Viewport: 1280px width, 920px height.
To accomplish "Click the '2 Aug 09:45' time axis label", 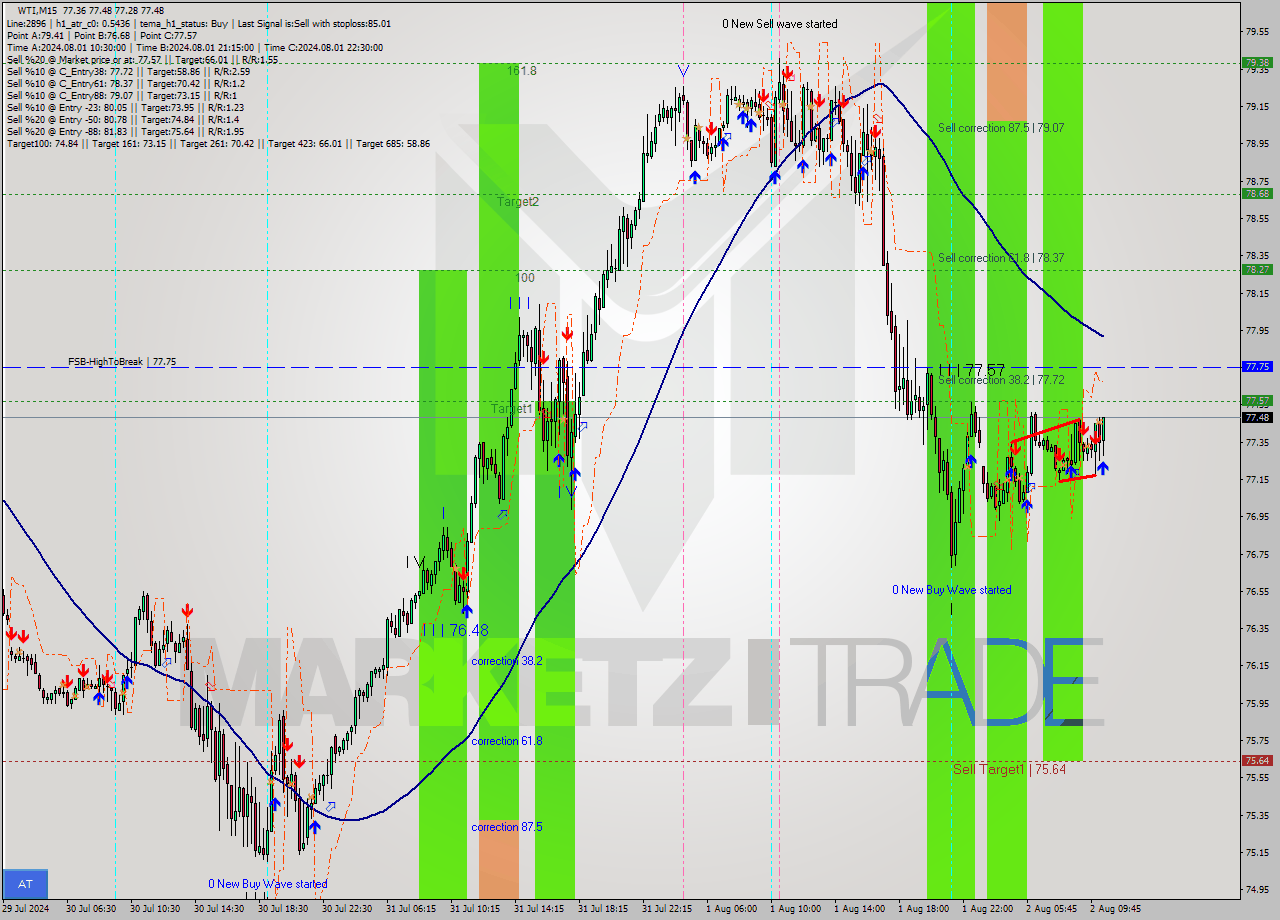I will (x=1115, y=908).
